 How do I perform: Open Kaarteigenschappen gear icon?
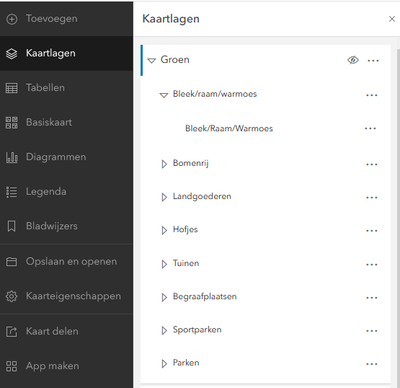coord(12,296)
